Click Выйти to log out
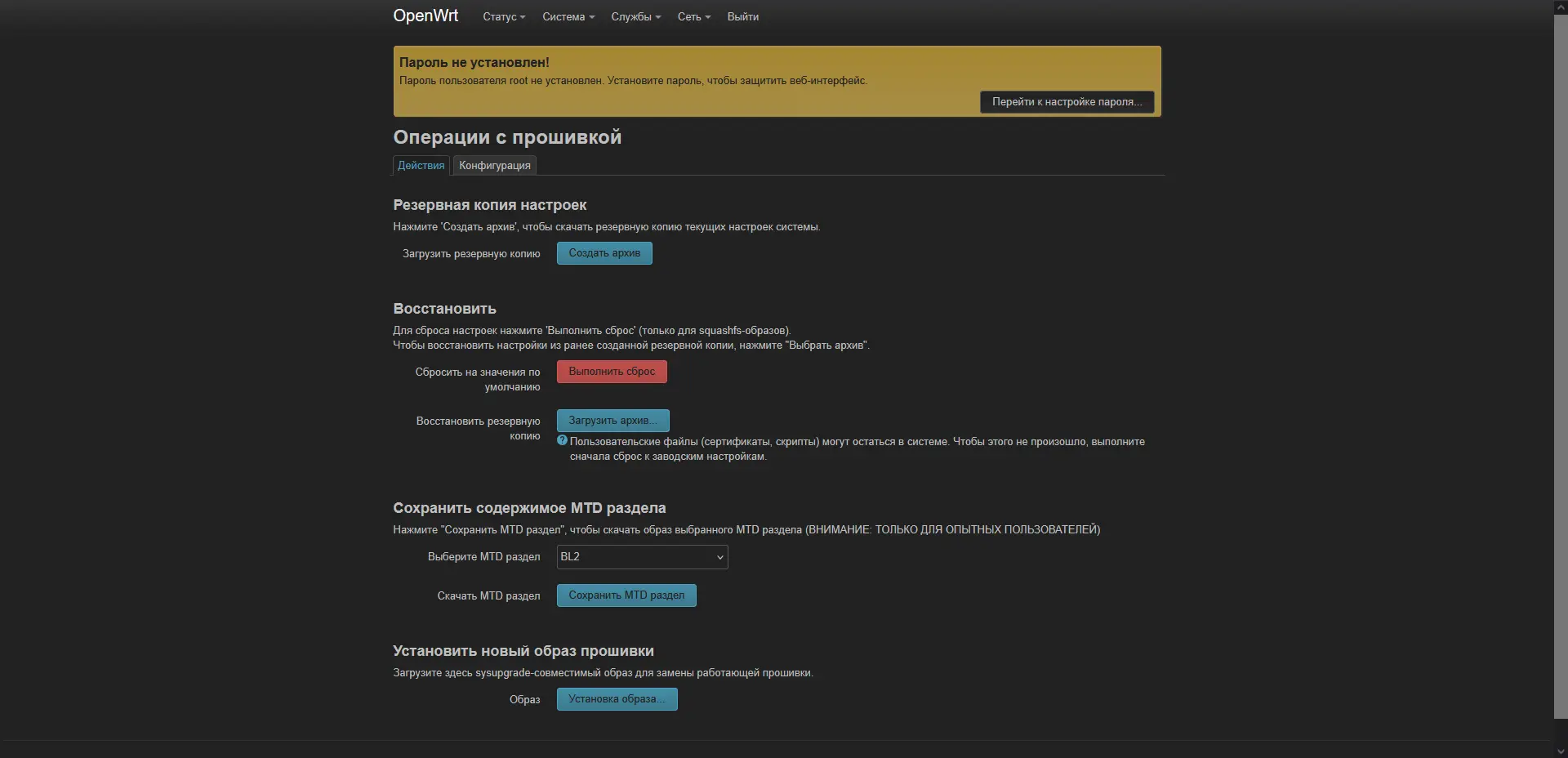The height and width of the screenshot is (758, 1568). click(742, 16)
